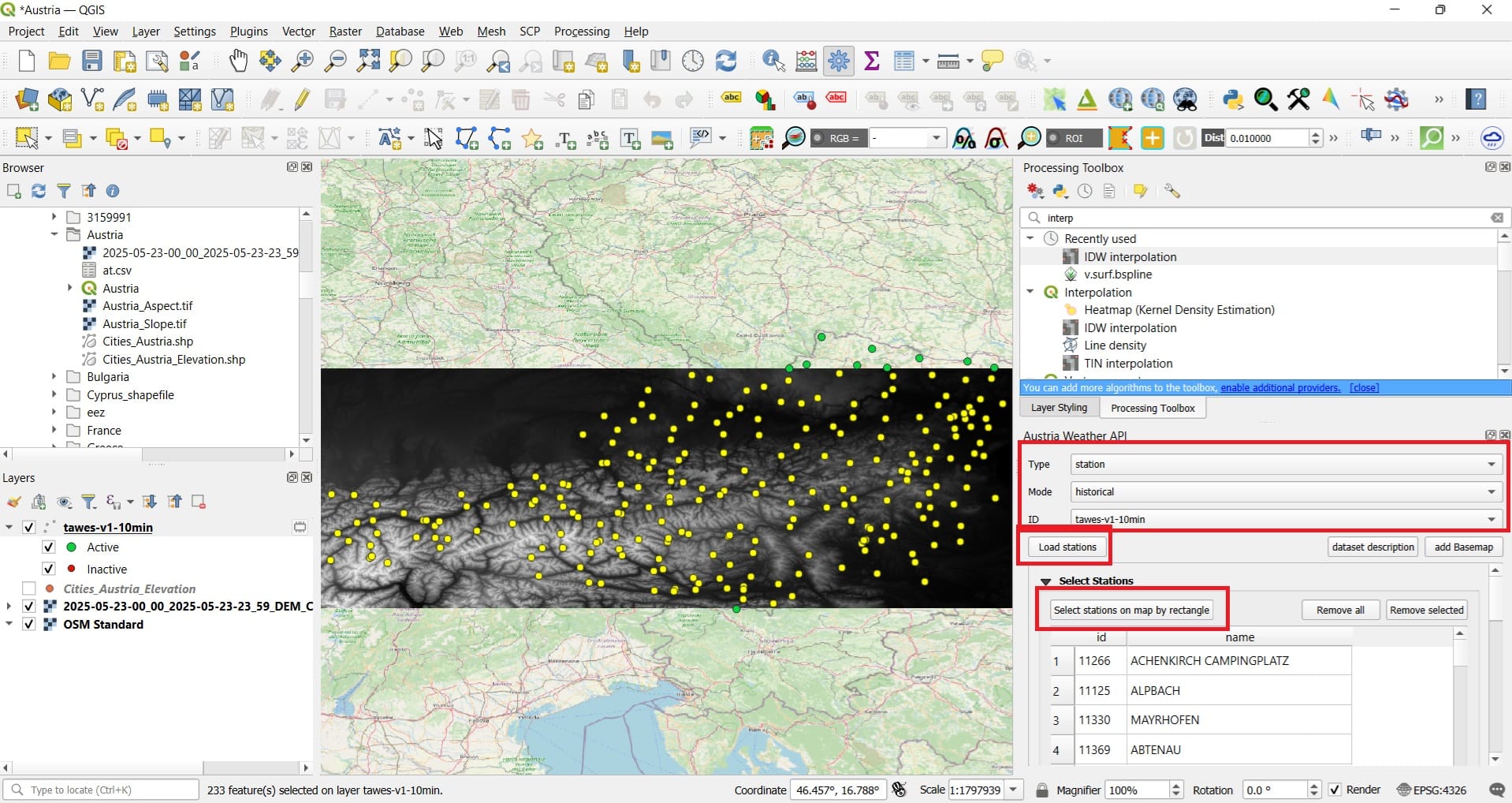This screenshot has height=803, width=1512.
Task: Click the dataset description button
Action: (1372, 547)
